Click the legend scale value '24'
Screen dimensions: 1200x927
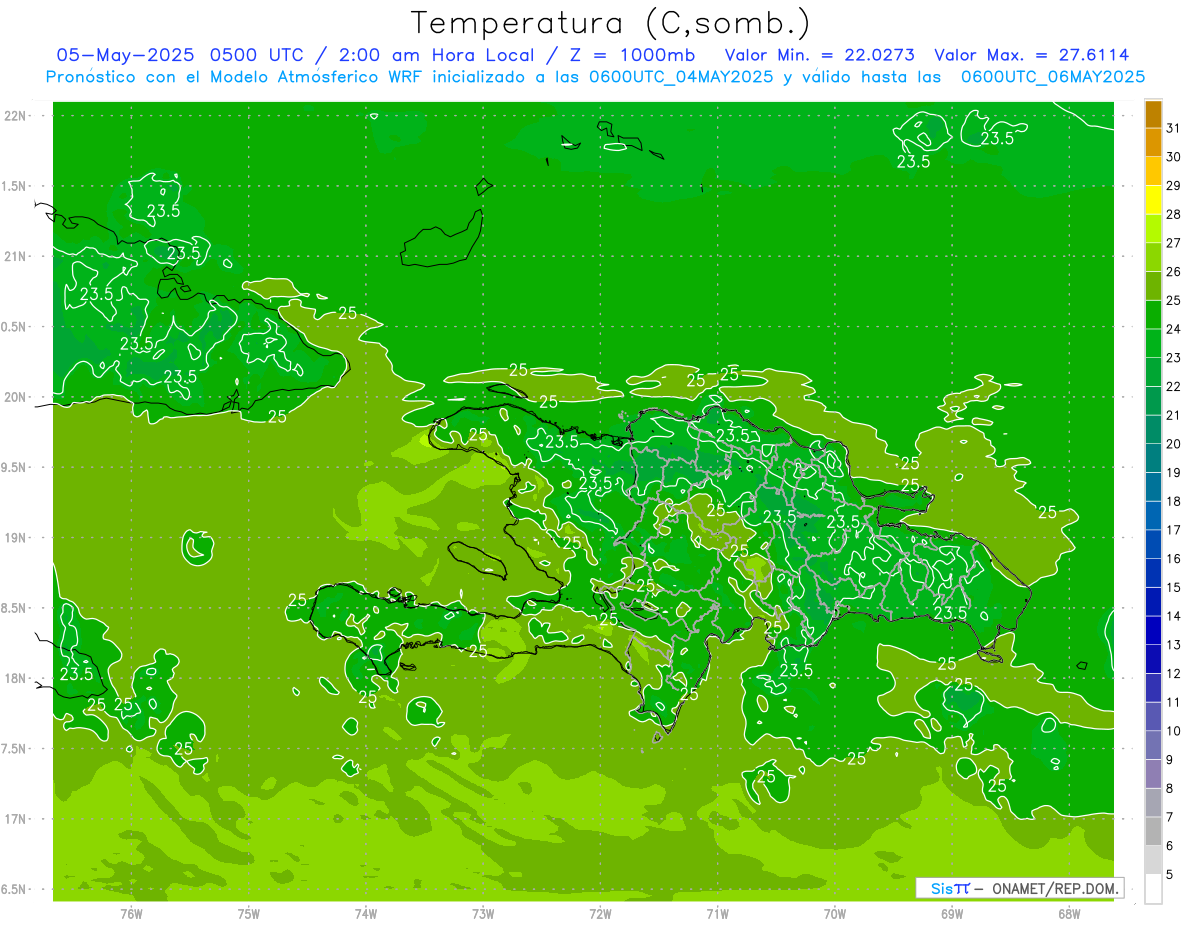click(1174, 329)
